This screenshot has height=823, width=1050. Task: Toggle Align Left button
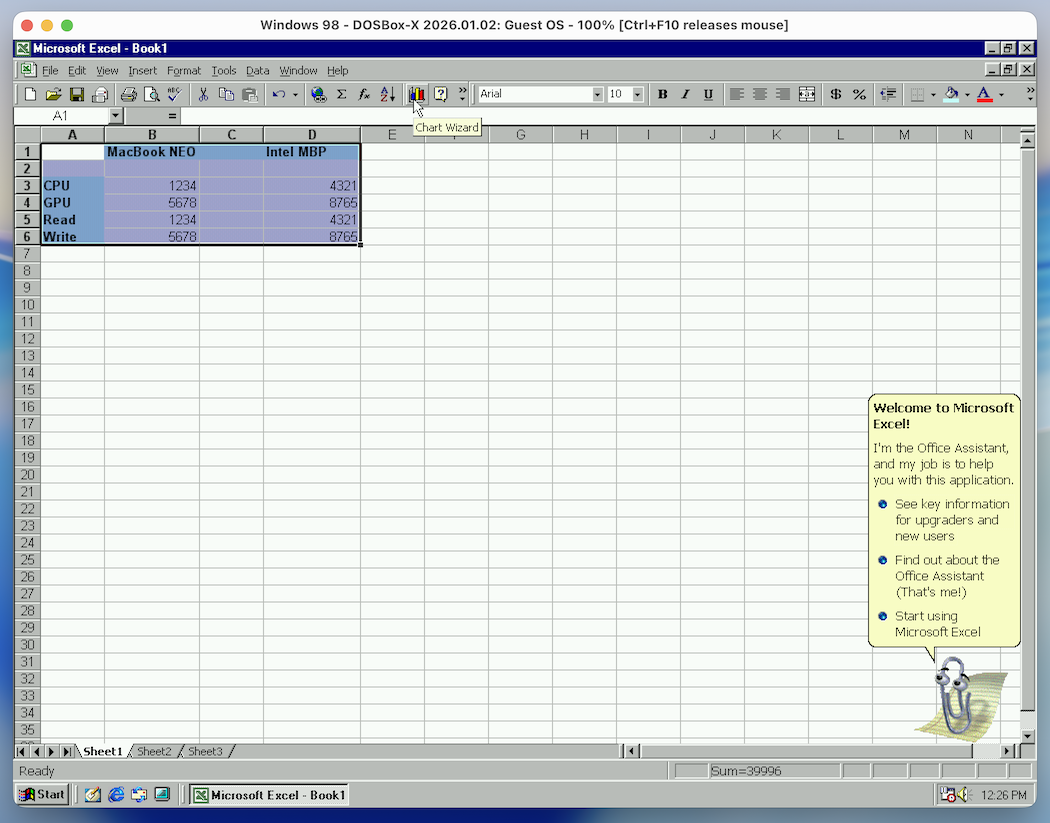coord(737,94)
